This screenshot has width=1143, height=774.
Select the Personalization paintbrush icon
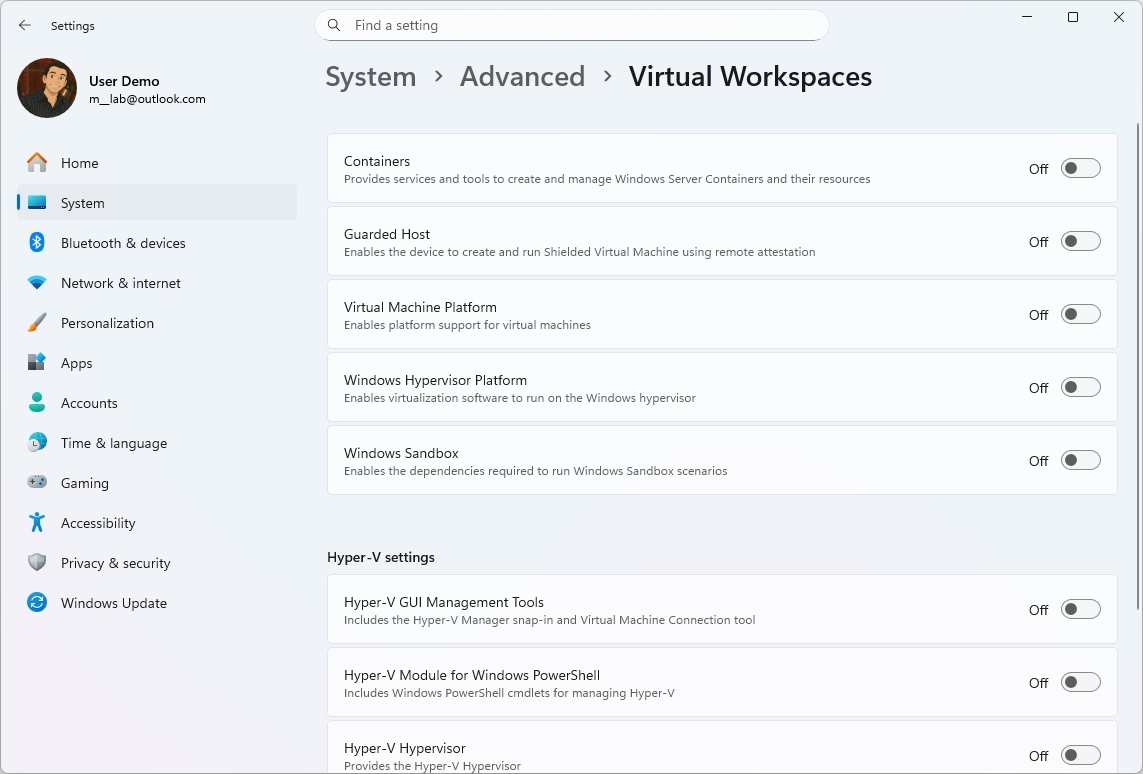pos(37,322)
